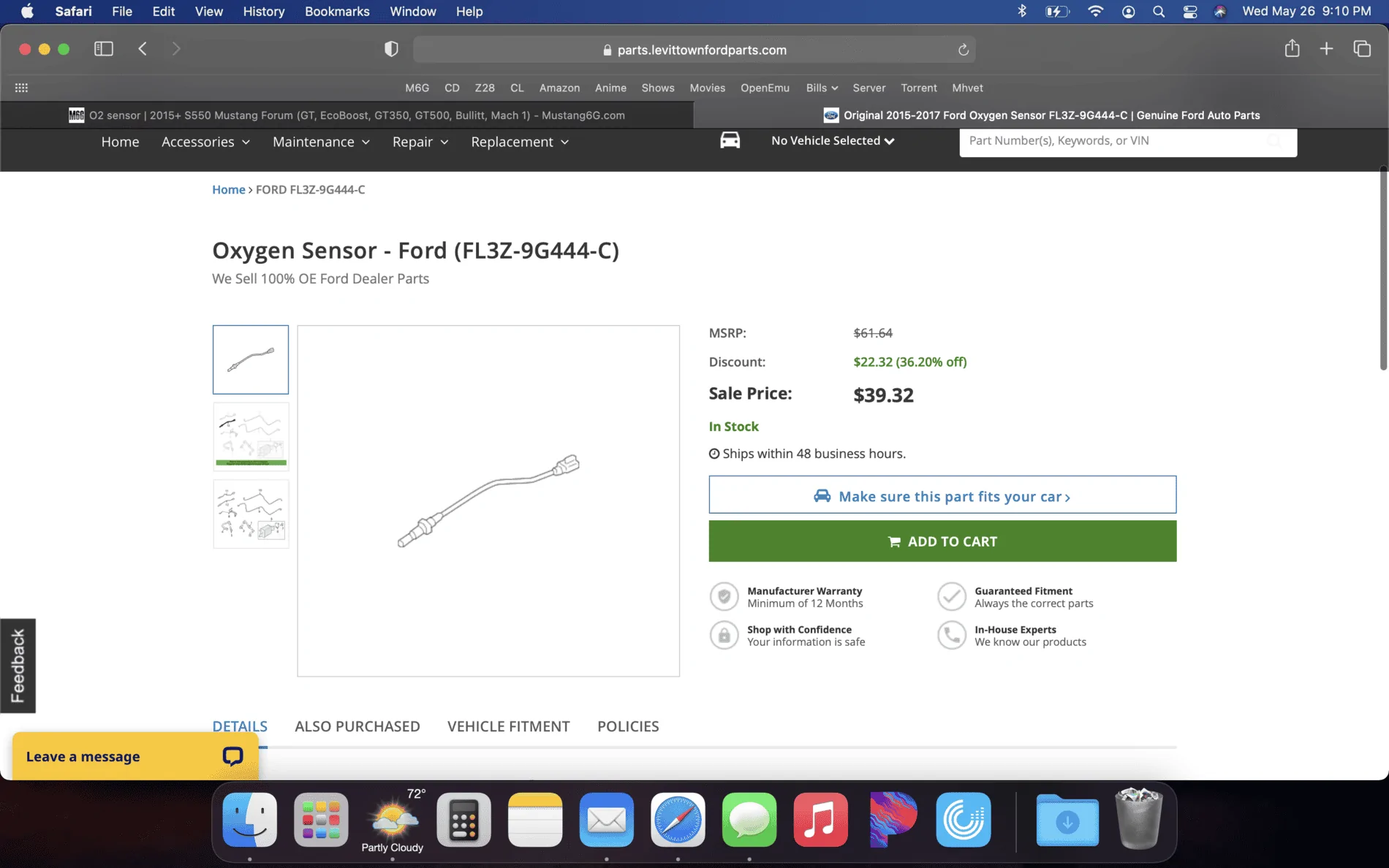Open the Home breadcrumb link

tap(228, 189)
